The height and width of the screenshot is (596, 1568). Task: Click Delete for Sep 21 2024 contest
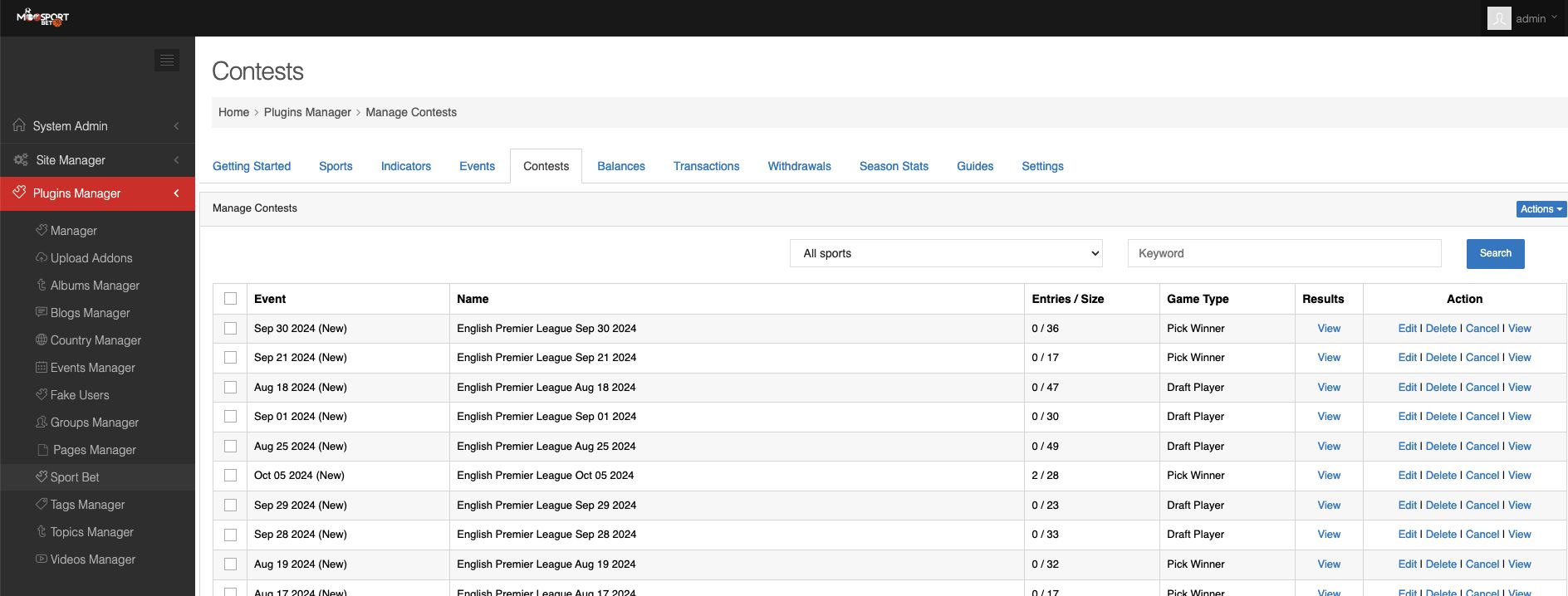1441,358
